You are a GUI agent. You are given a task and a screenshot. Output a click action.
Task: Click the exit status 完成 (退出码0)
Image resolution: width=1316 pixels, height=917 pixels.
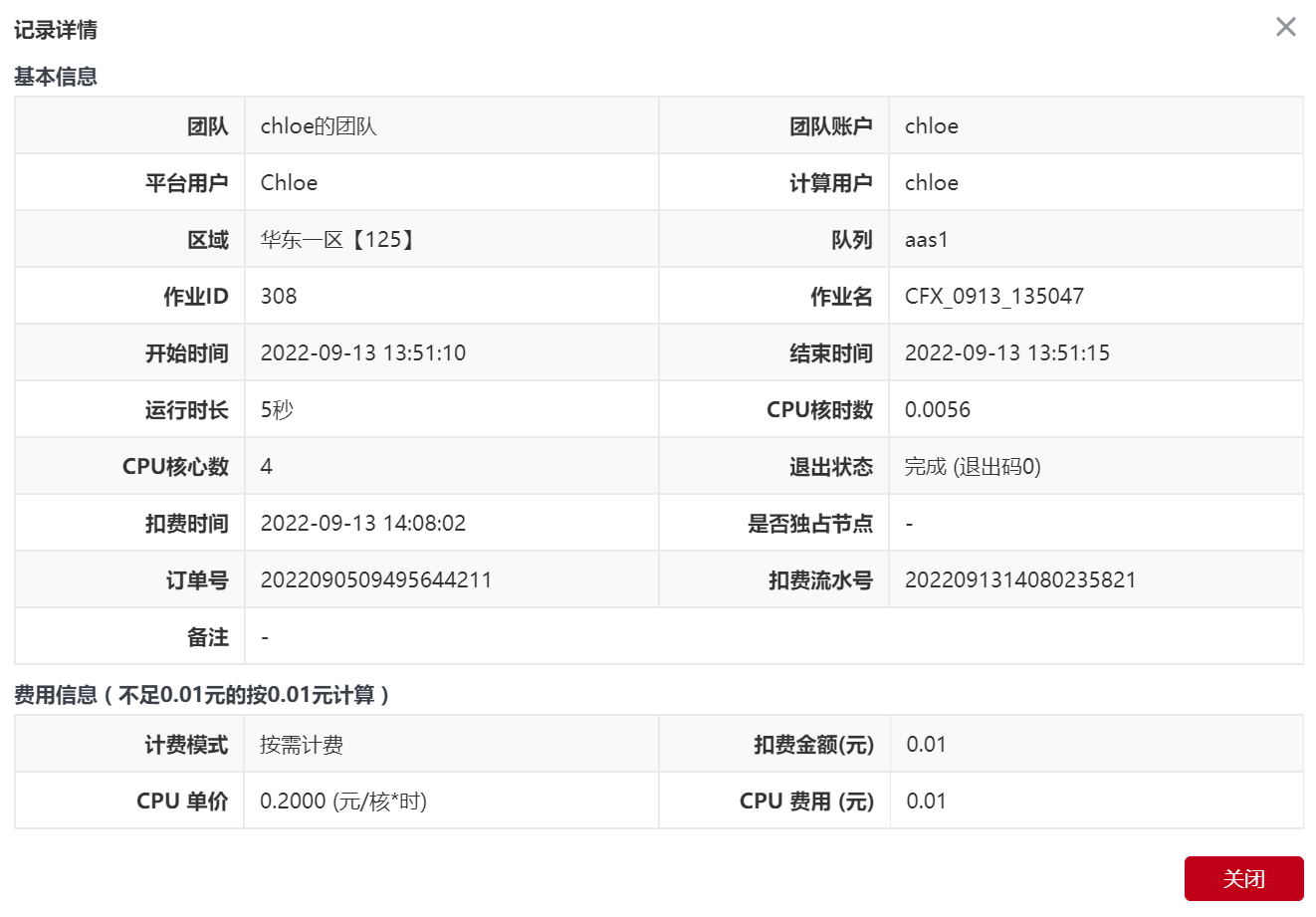(x=972, y=467)
